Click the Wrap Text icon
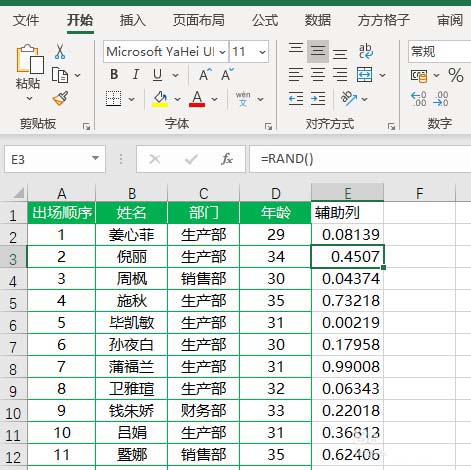Viewport: 471px width, 470px height. [x=366, y=51]
